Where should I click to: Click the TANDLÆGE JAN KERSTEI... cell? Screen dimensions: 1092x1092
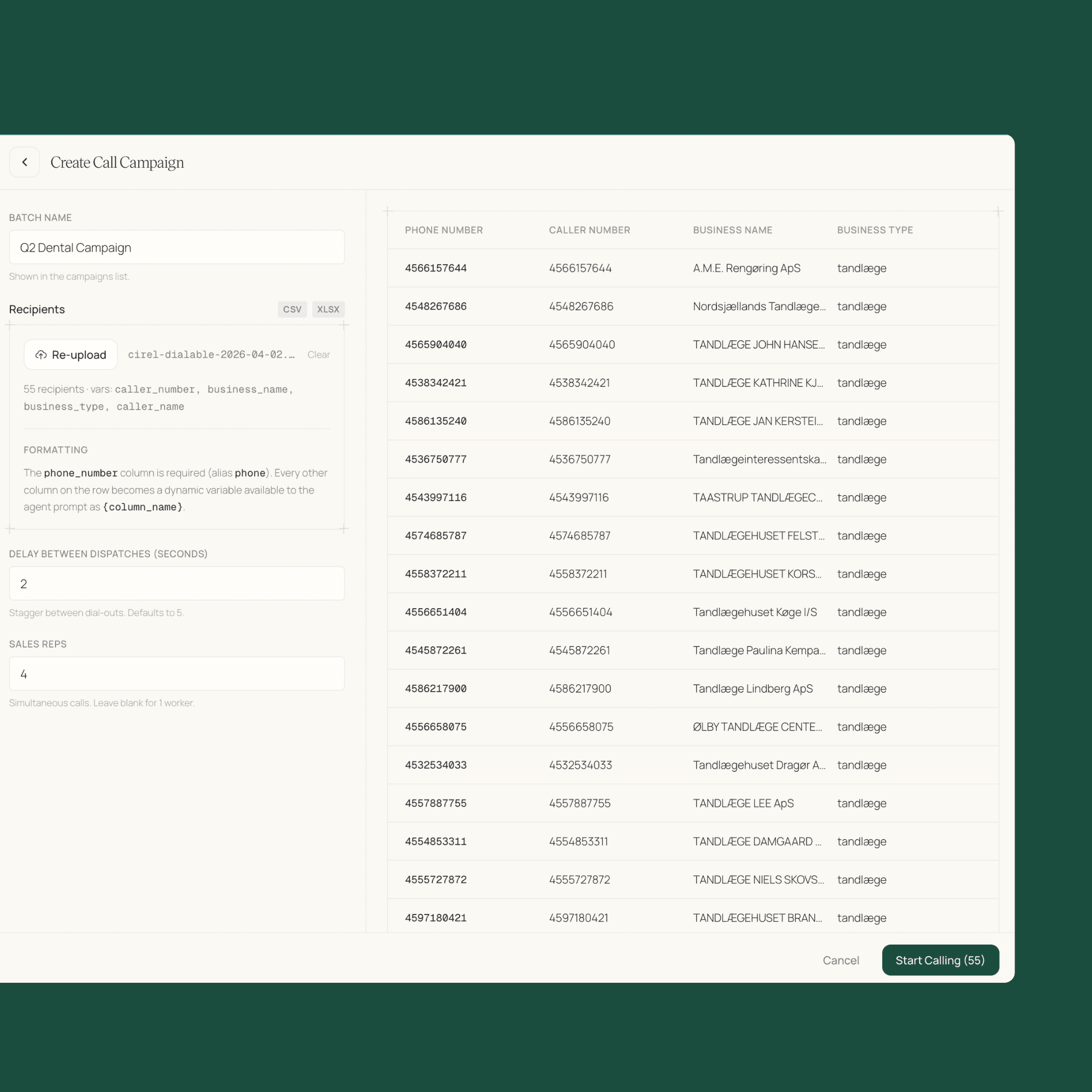[x=758, y=421]
